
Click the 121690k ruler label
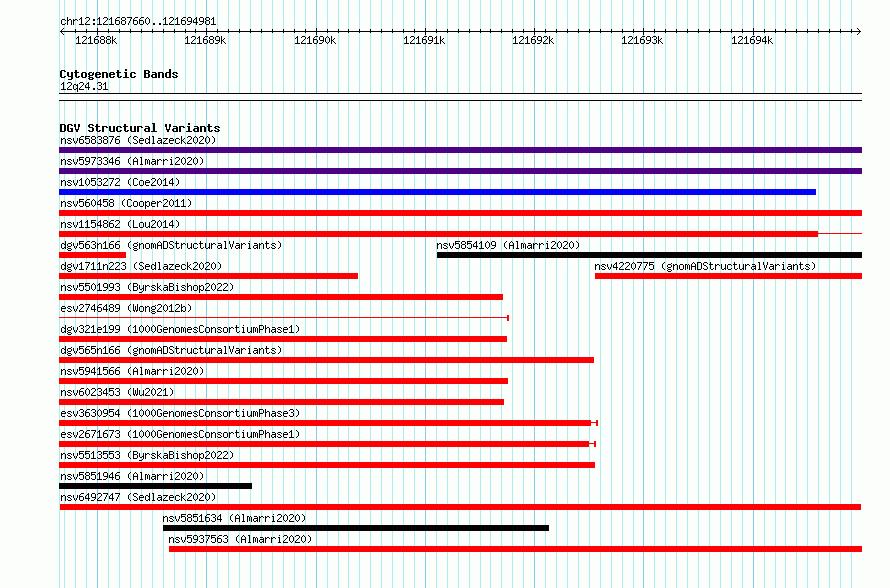point(315,40)
